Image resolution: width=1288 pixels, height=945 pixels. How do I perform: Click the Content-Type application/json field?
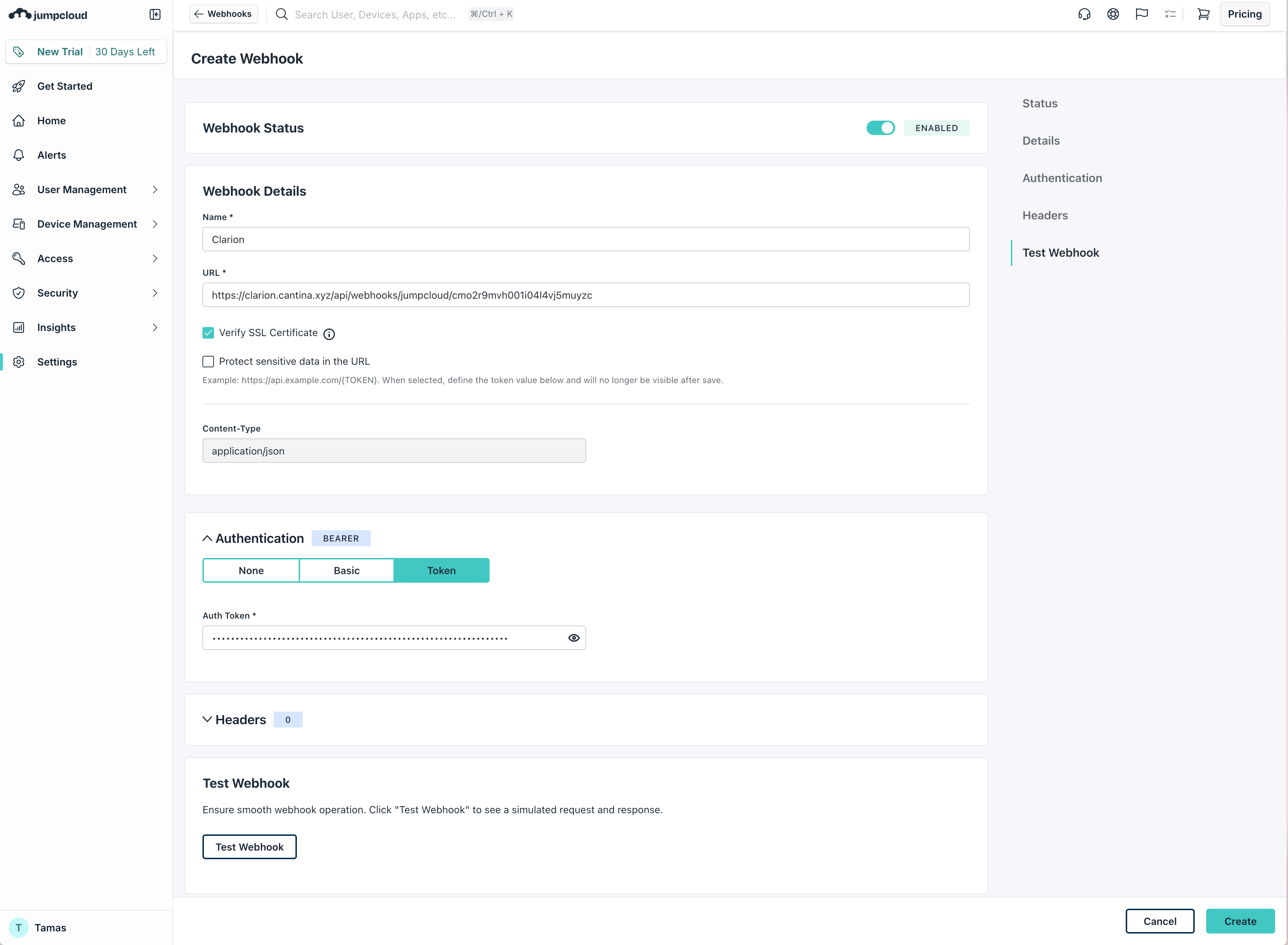(394, 451)
